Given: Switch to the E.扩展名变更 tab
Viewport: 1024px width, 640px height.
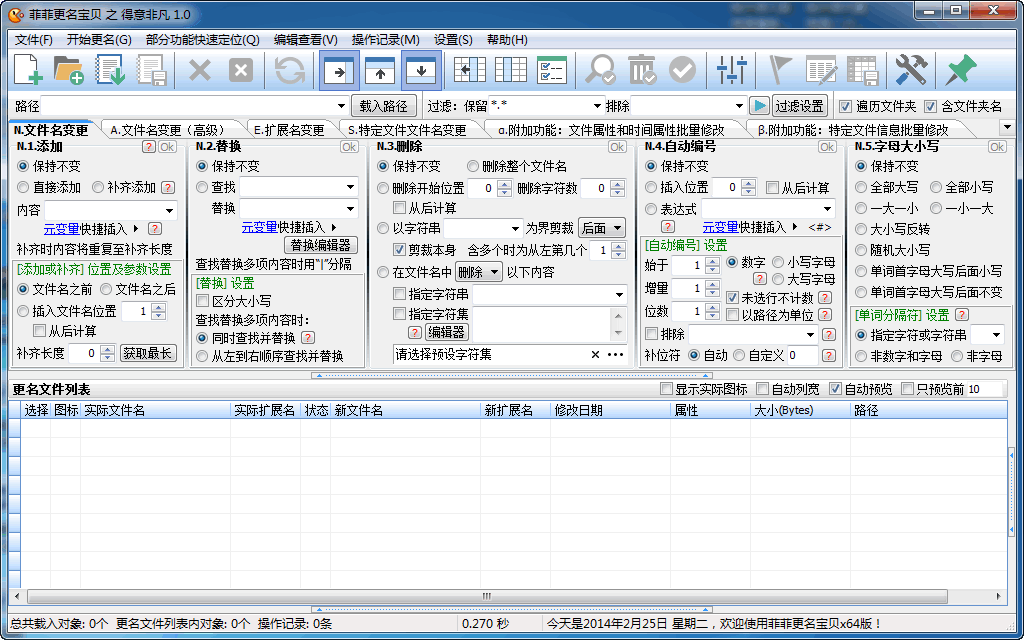Looking at the screenshot, I should (289, 130).
